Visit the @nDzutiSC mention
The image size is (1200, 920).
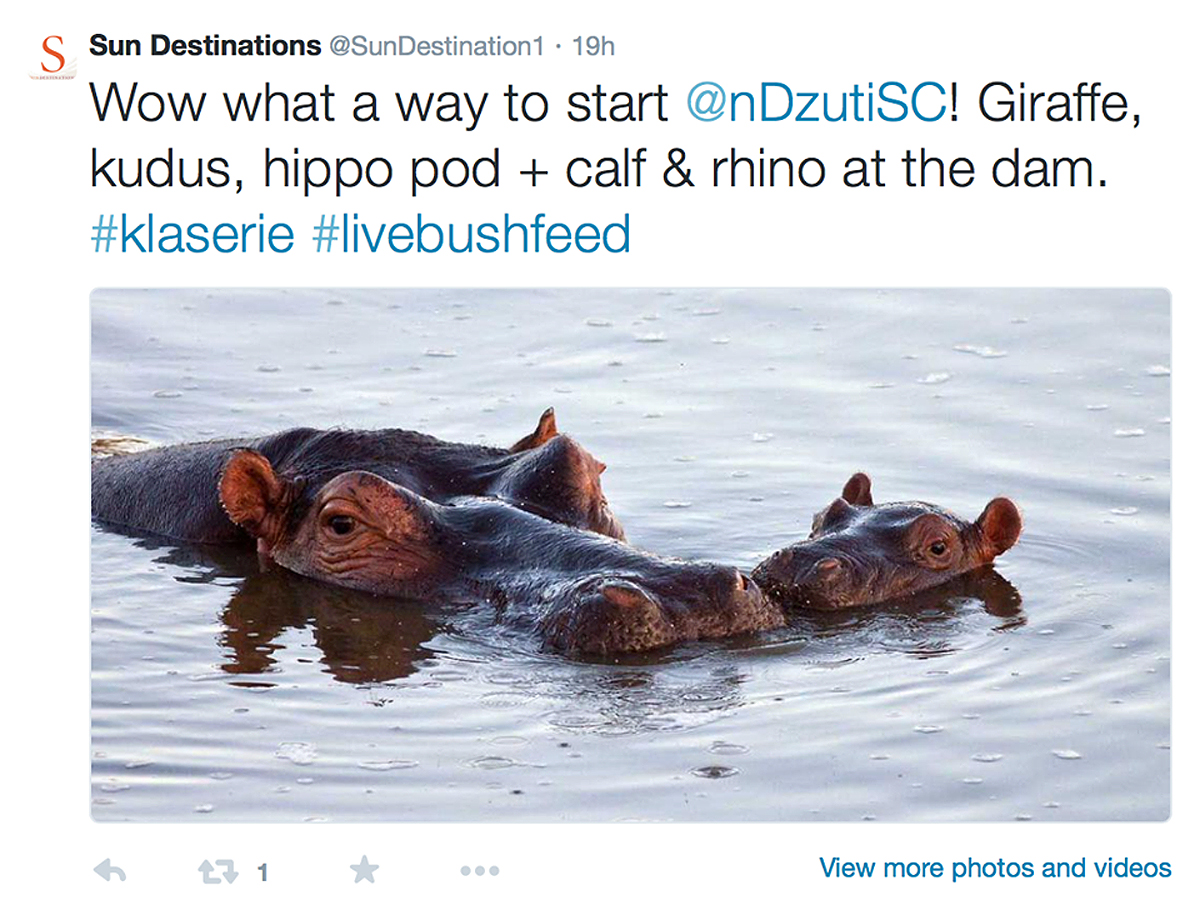[x=816, y=104]
